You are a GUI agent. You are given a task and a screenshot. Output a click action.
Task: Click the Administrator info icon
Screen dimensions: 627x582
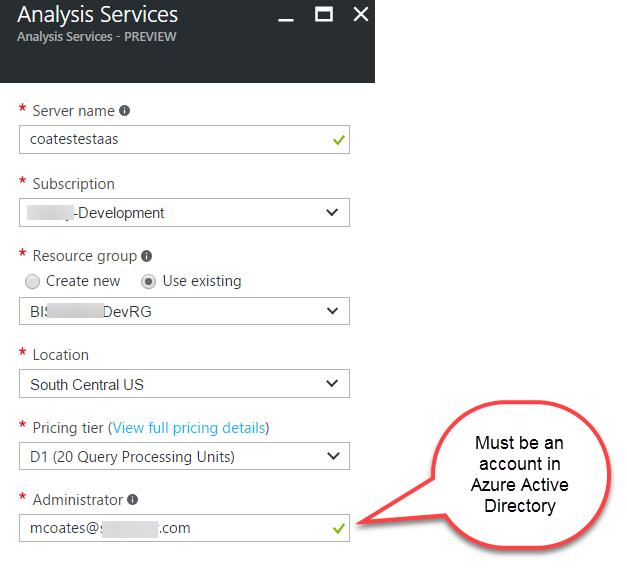[132, 500]
